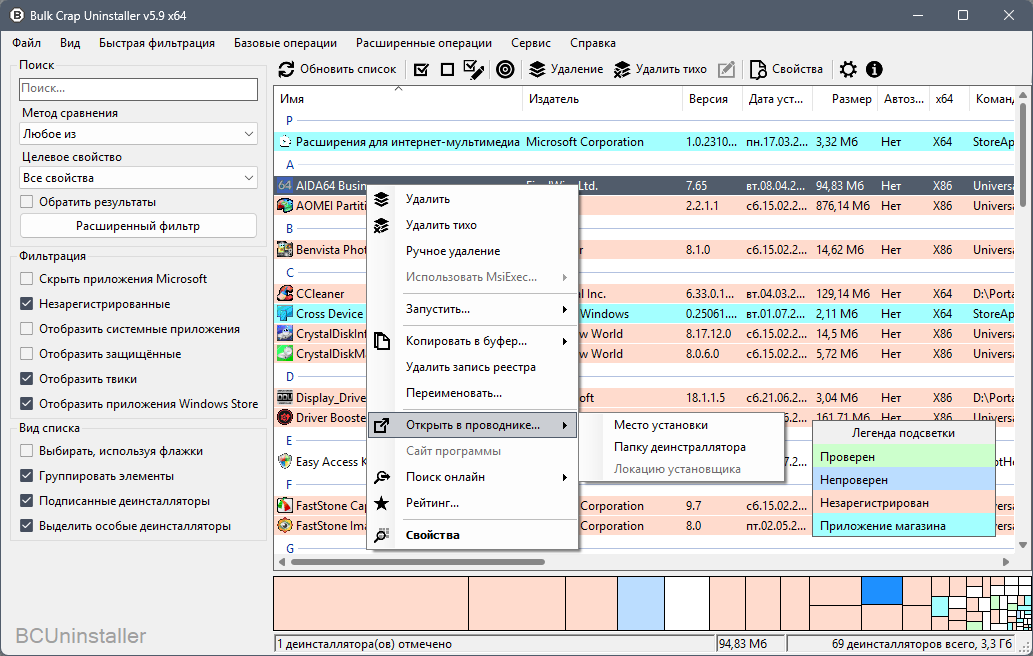Screen dimensions: 1033x656
Task: Click the Удалить тихо stacked-layers toolbar icon
Action: [x=622, y=69]
